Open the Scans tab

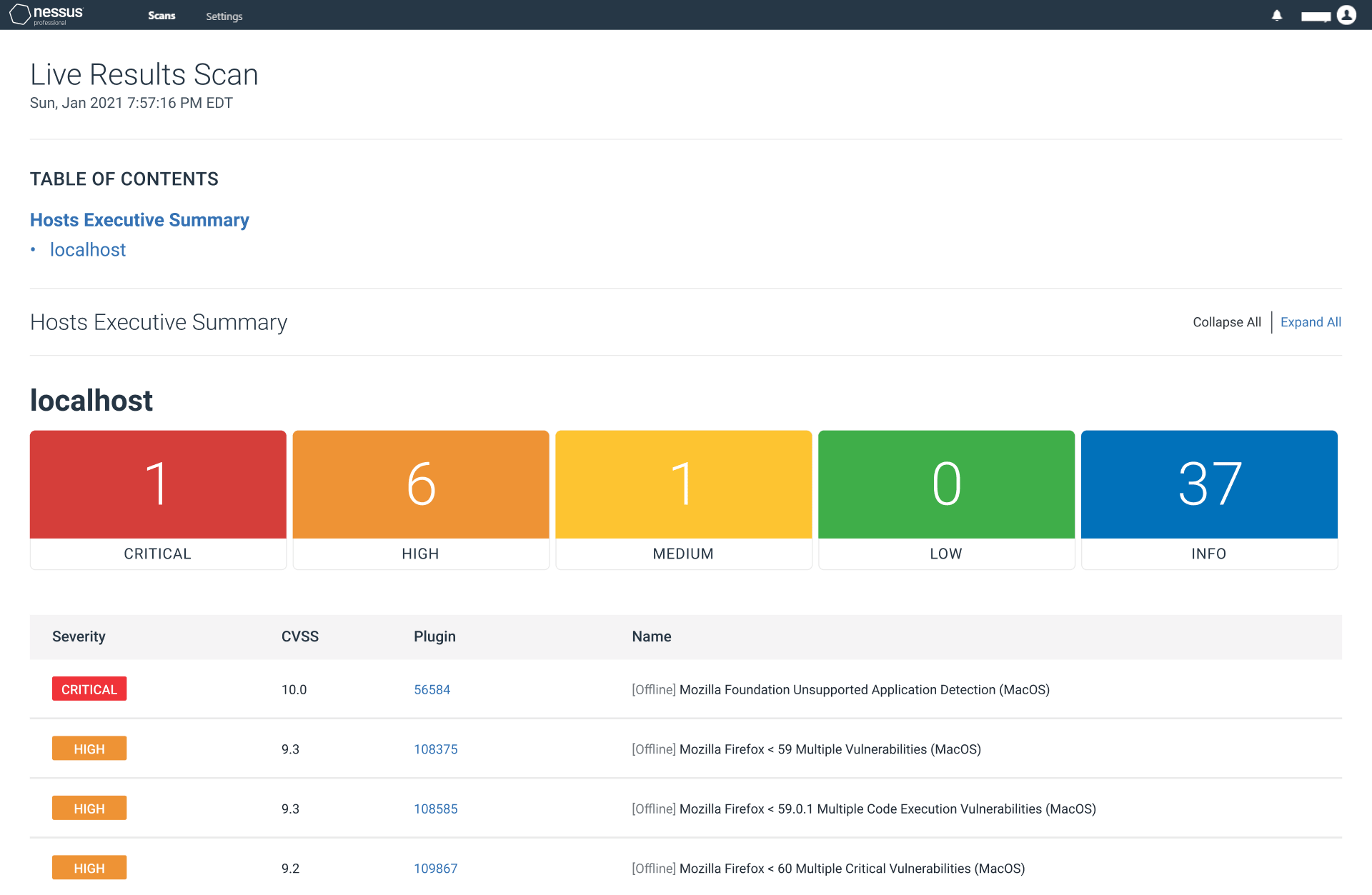coord(161,16)
